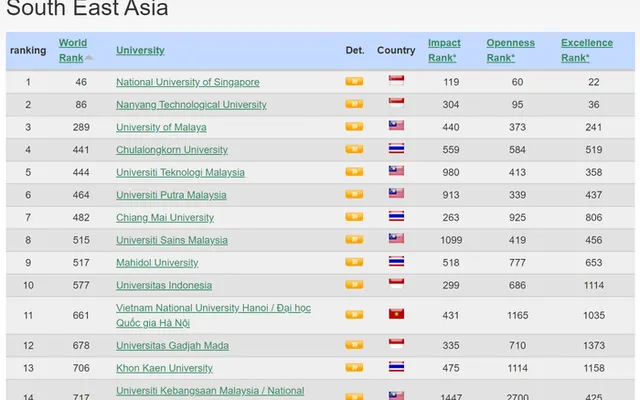The image size is (640, 400).
Task: Open Chiang Mai University link
Action: (165, 218)
